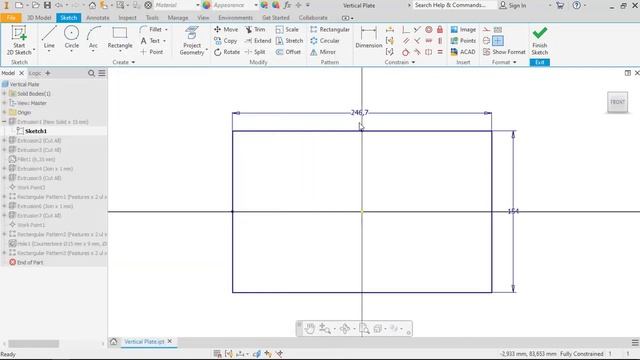Expand the Origin folder node
The width and height of the screenshot is (640, 360).
[x=4, y=112]
